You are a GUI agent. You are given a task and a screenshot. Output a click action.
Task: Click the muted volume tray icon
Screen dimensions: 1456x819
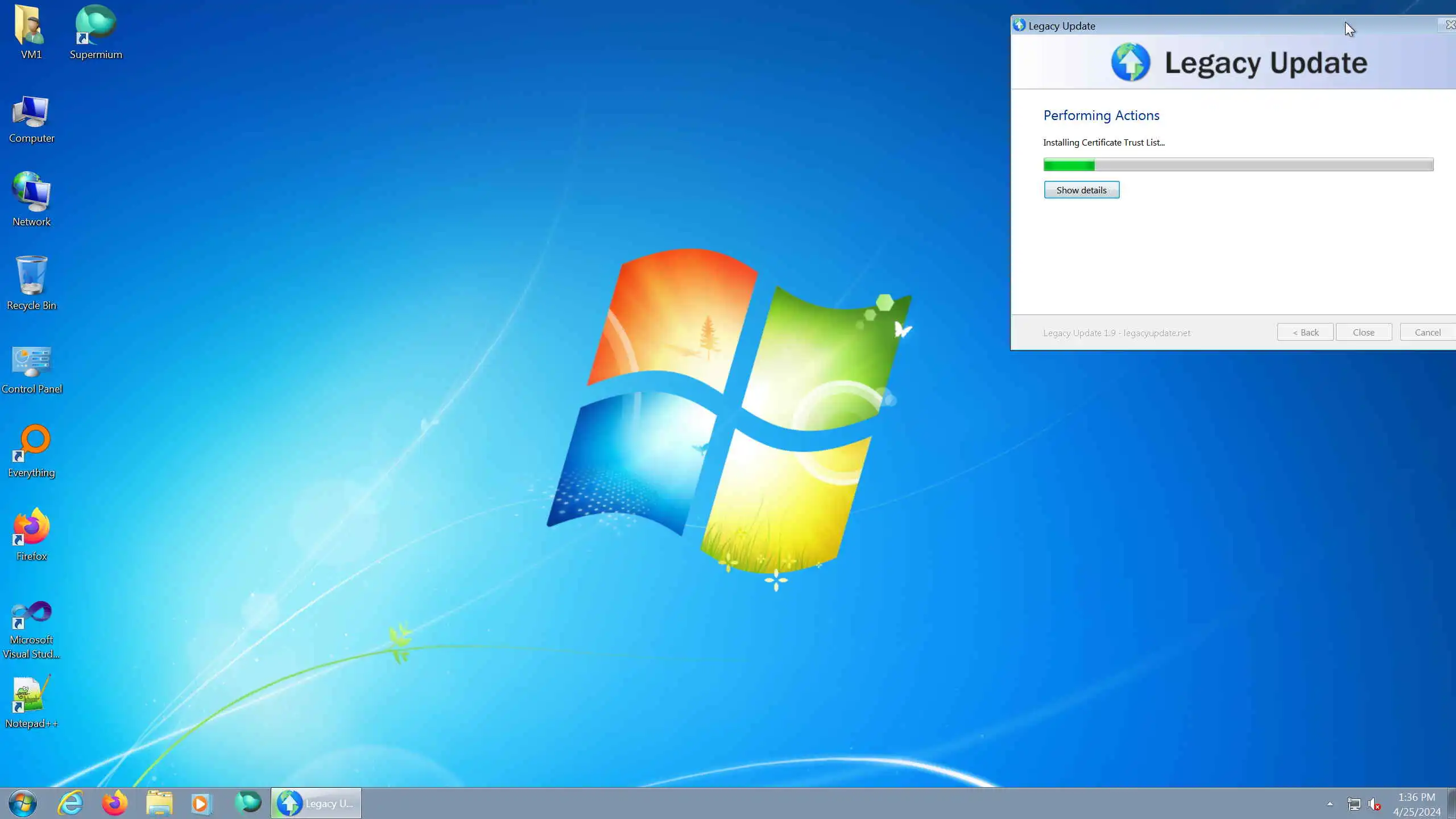click(x=1374, y=804)
